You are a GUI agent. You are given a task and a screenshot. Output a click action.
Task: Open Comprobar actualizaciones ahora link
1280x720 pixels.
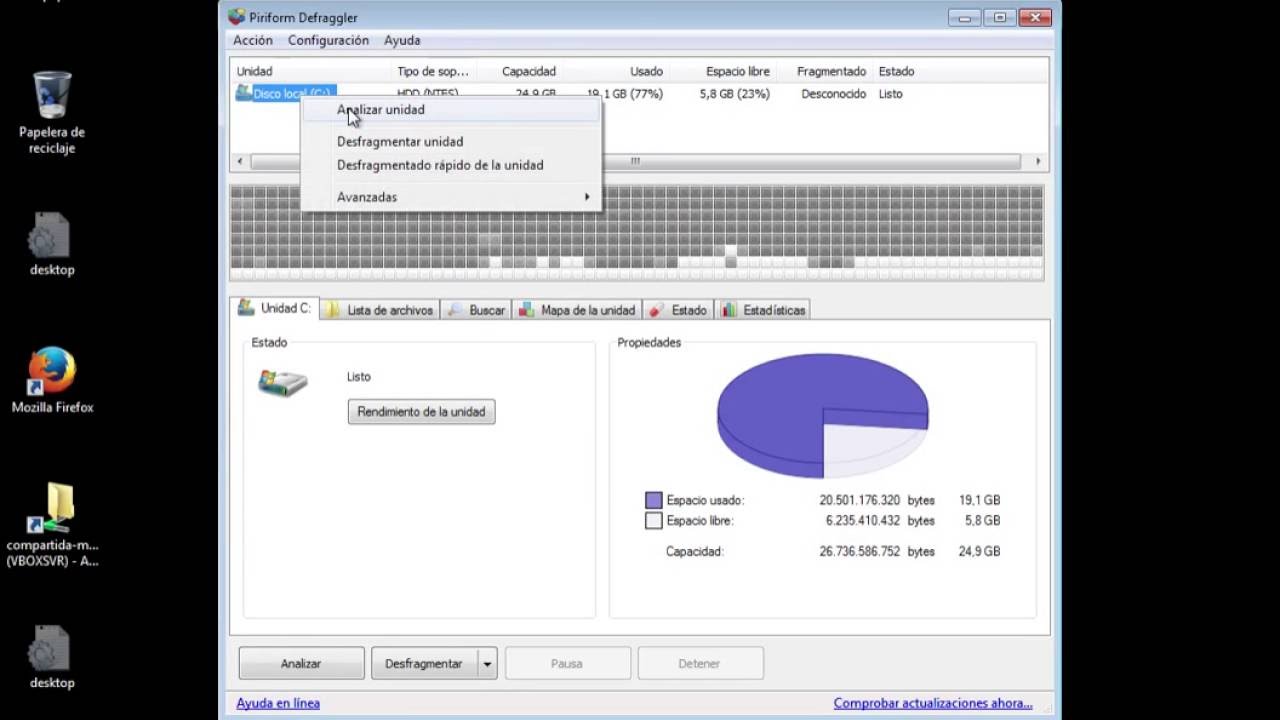933,703
